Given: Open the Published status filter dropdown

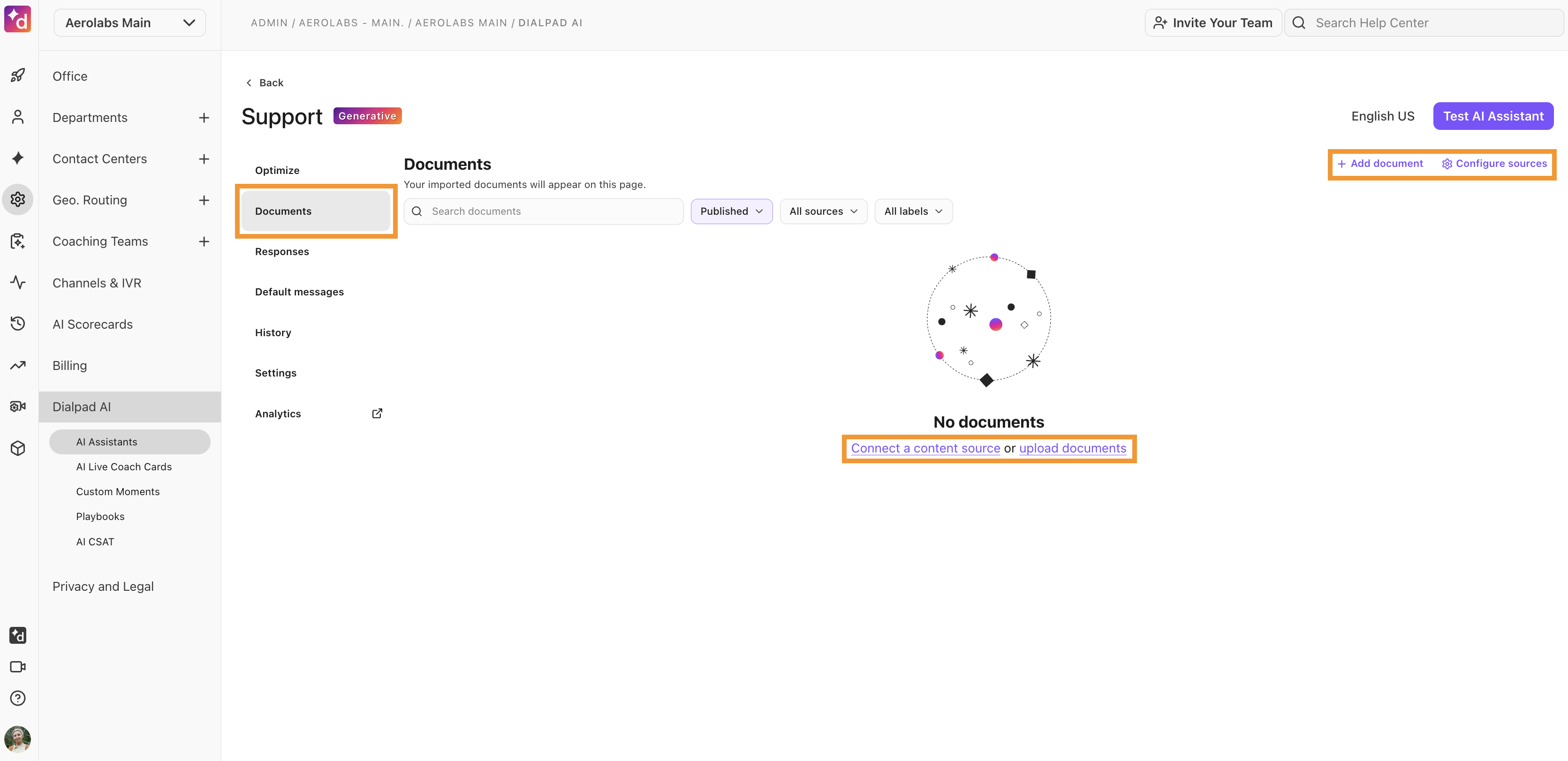Looking at the screenshot, I should [x=731, y=211].
